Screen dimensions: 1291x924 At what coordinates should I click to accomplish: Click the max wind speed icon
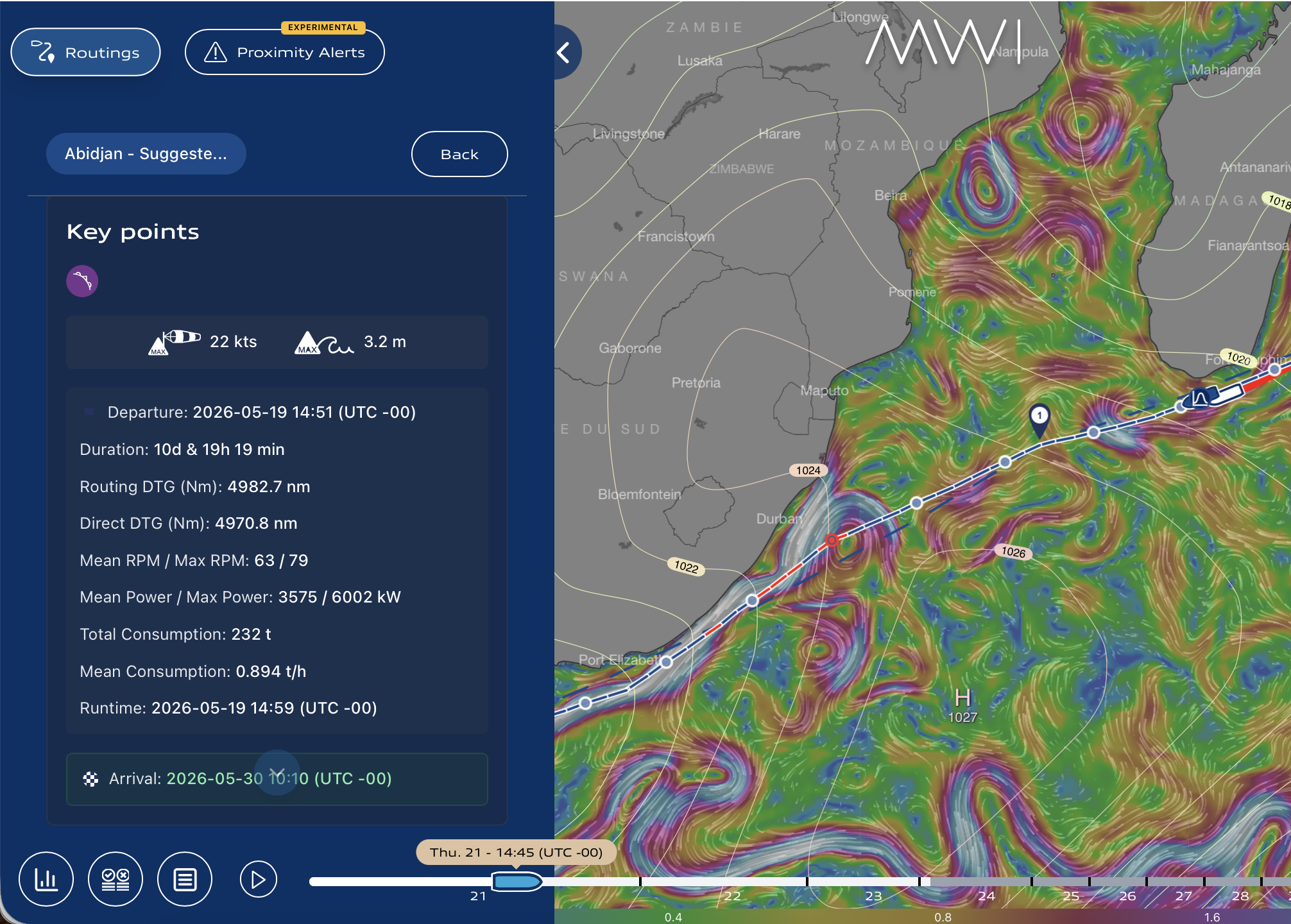175,342
